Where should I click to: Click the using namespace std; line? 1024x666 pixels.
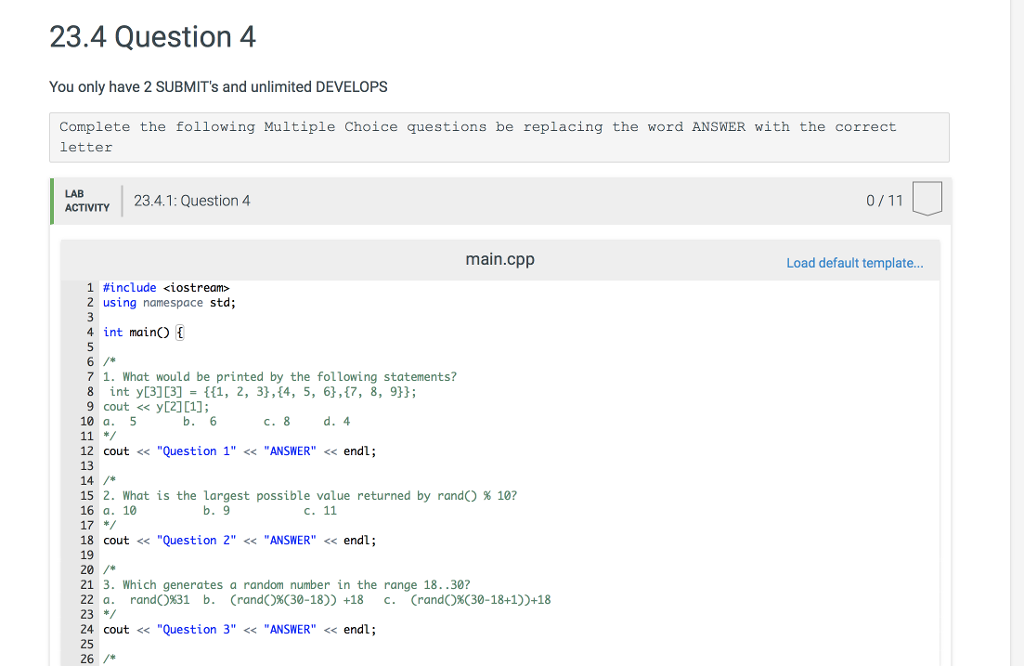(169, 303)
